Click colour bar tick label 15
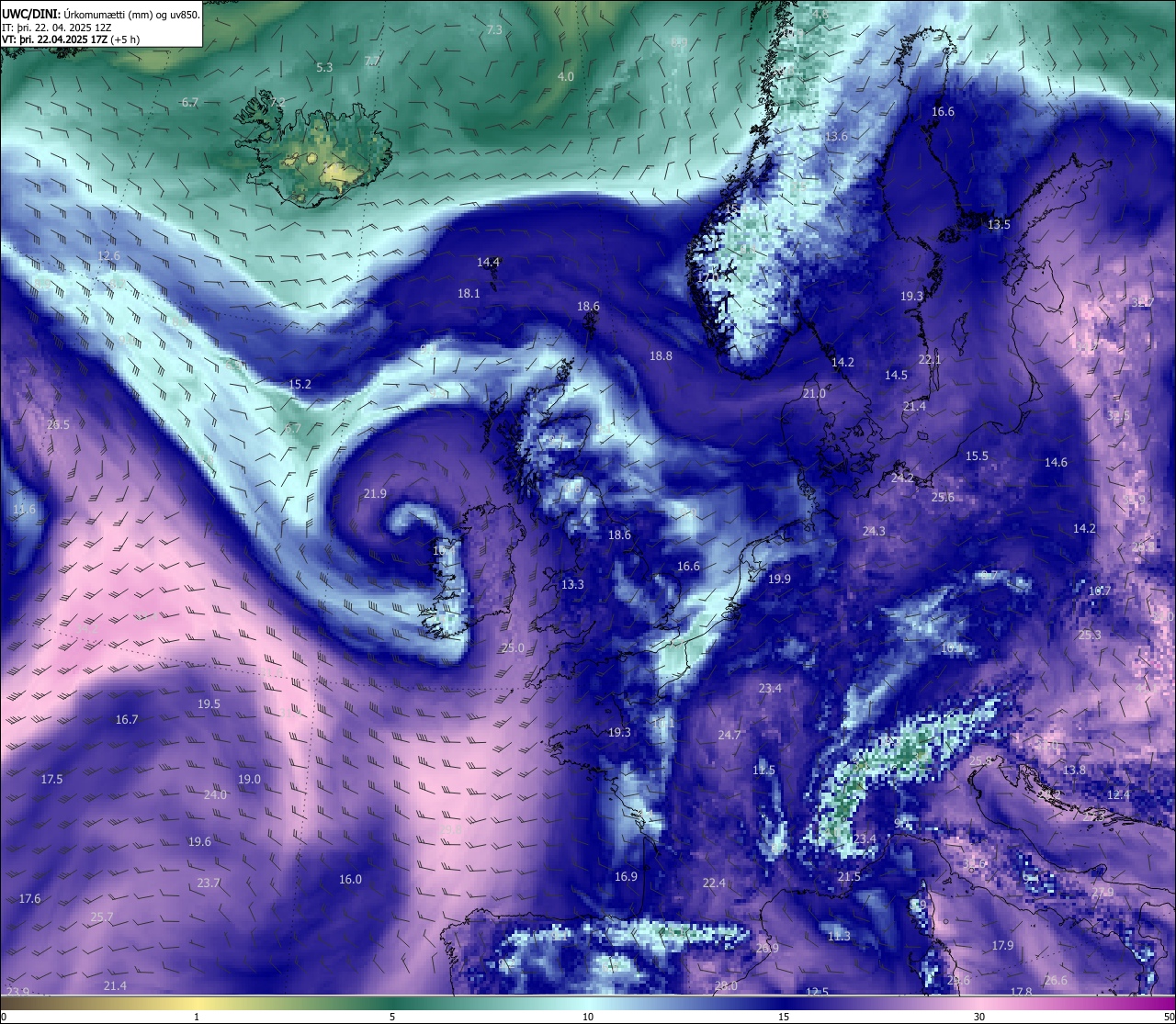The image size is (1176, 1024). (784, 1017)
